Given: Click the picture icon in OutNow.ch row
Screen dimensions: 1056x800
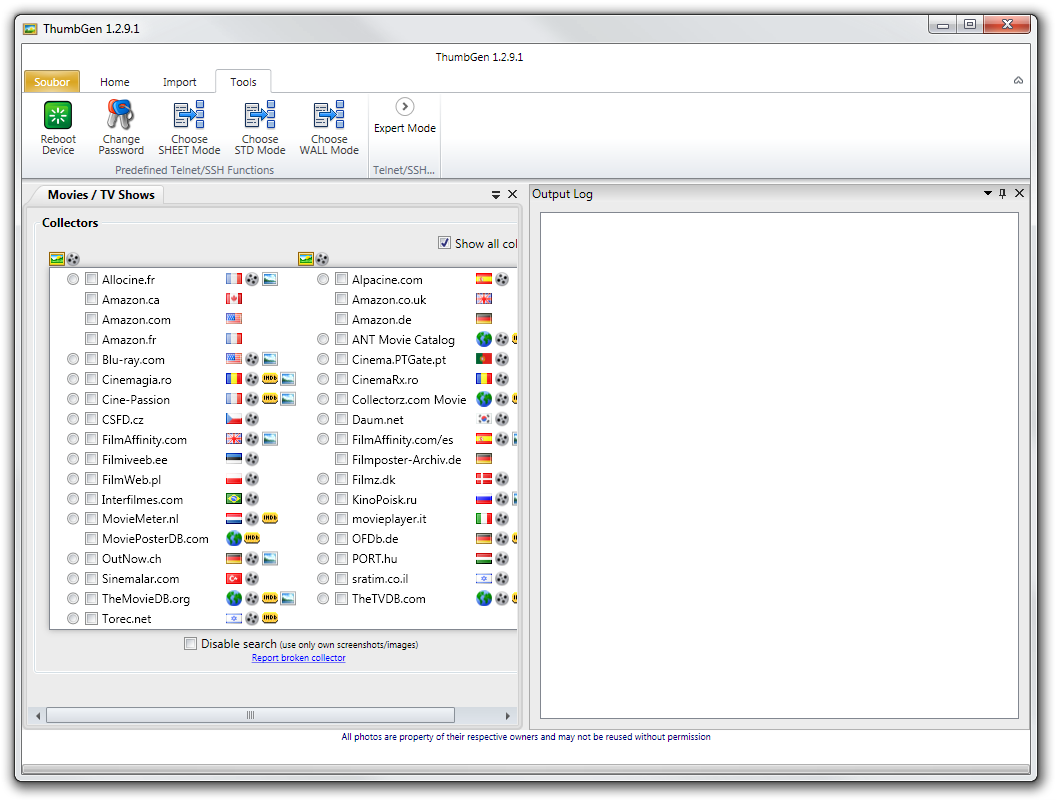Looking at the screenshot, I should coord(269,558).
